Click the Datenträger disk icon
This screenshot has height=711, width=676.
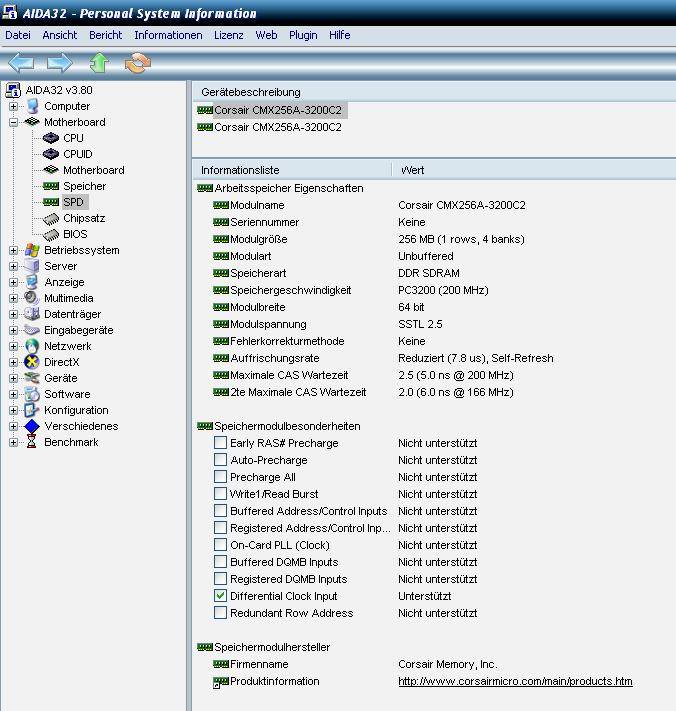pos(32,314)
